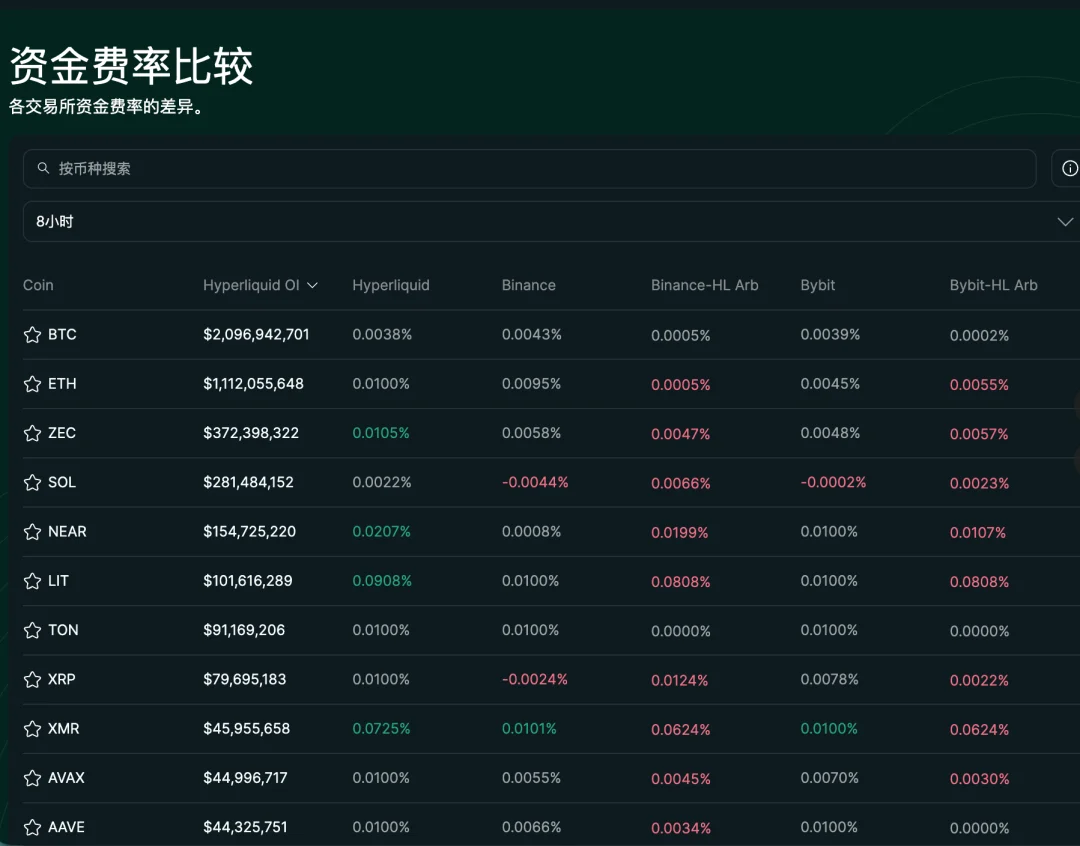Click the Binance column header
The width and height of the screenshot is (1080, 846).
coord(528,285)
